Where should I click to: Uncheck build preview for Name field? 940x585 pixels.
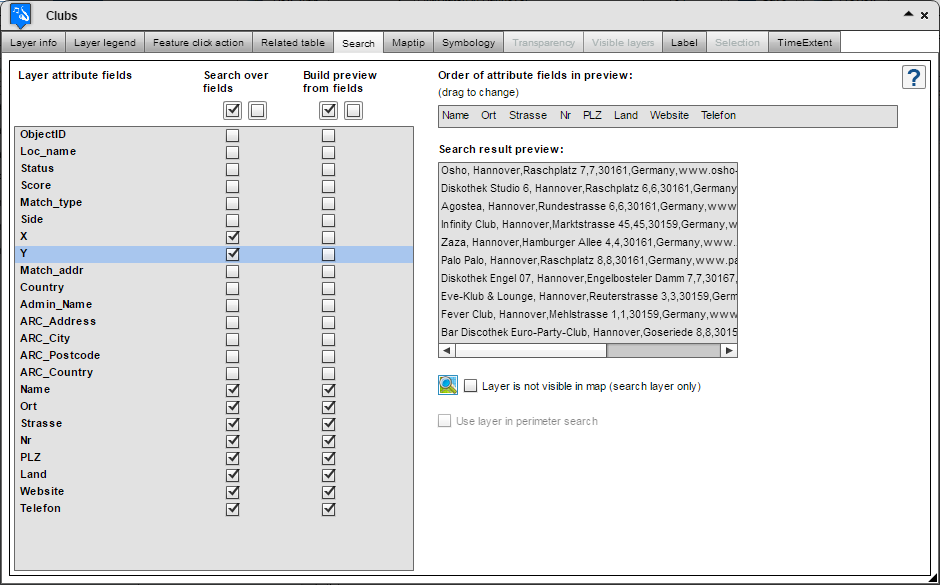(329, 390)
